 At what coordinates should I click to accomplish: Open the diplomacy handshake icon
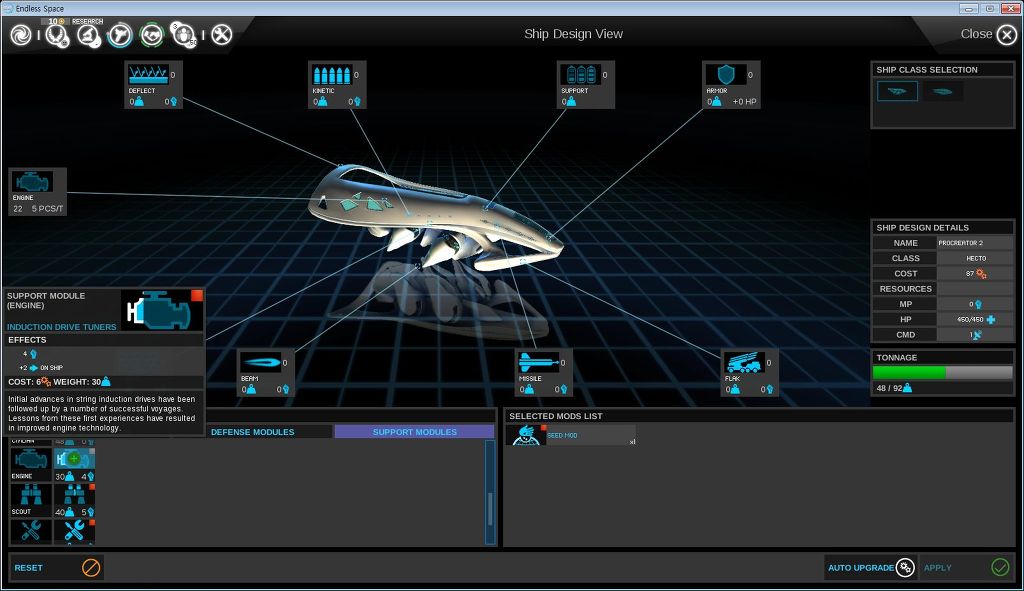152,35
